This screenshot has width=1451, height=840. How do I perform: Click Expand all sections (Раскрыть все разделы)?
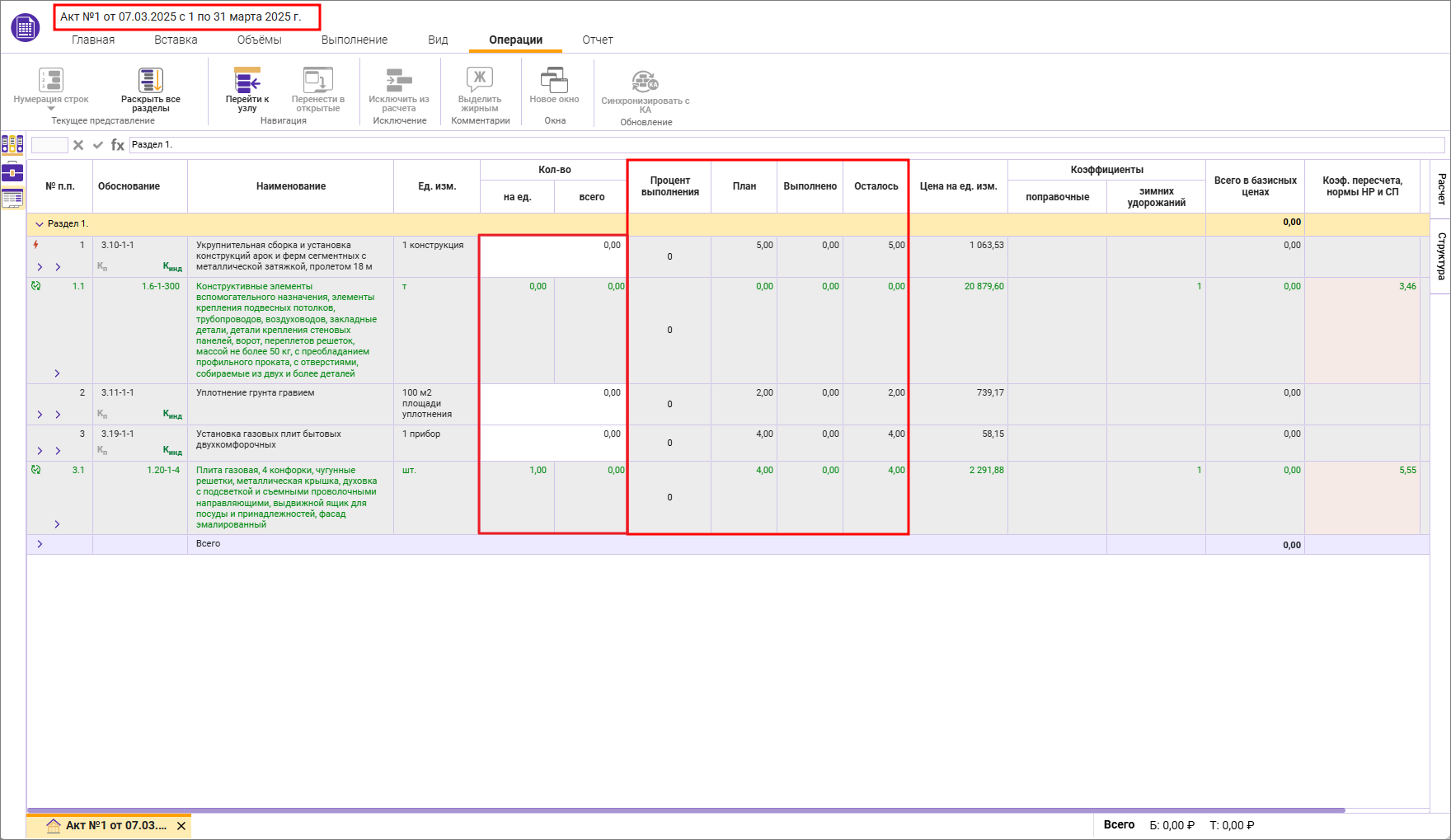pos(151,81)
